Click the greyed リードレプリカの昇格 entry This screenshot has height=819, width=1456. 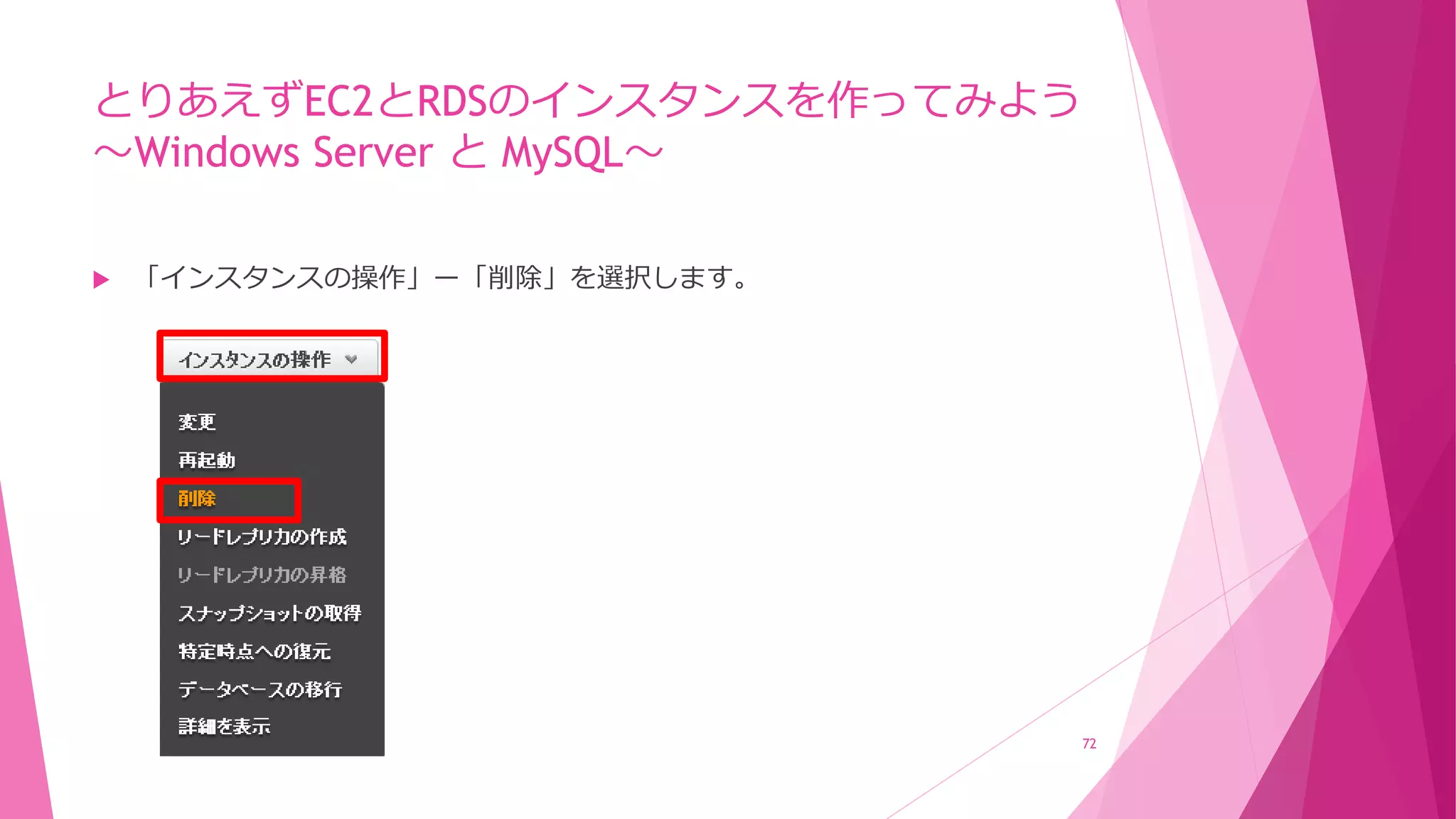(262, 574)
